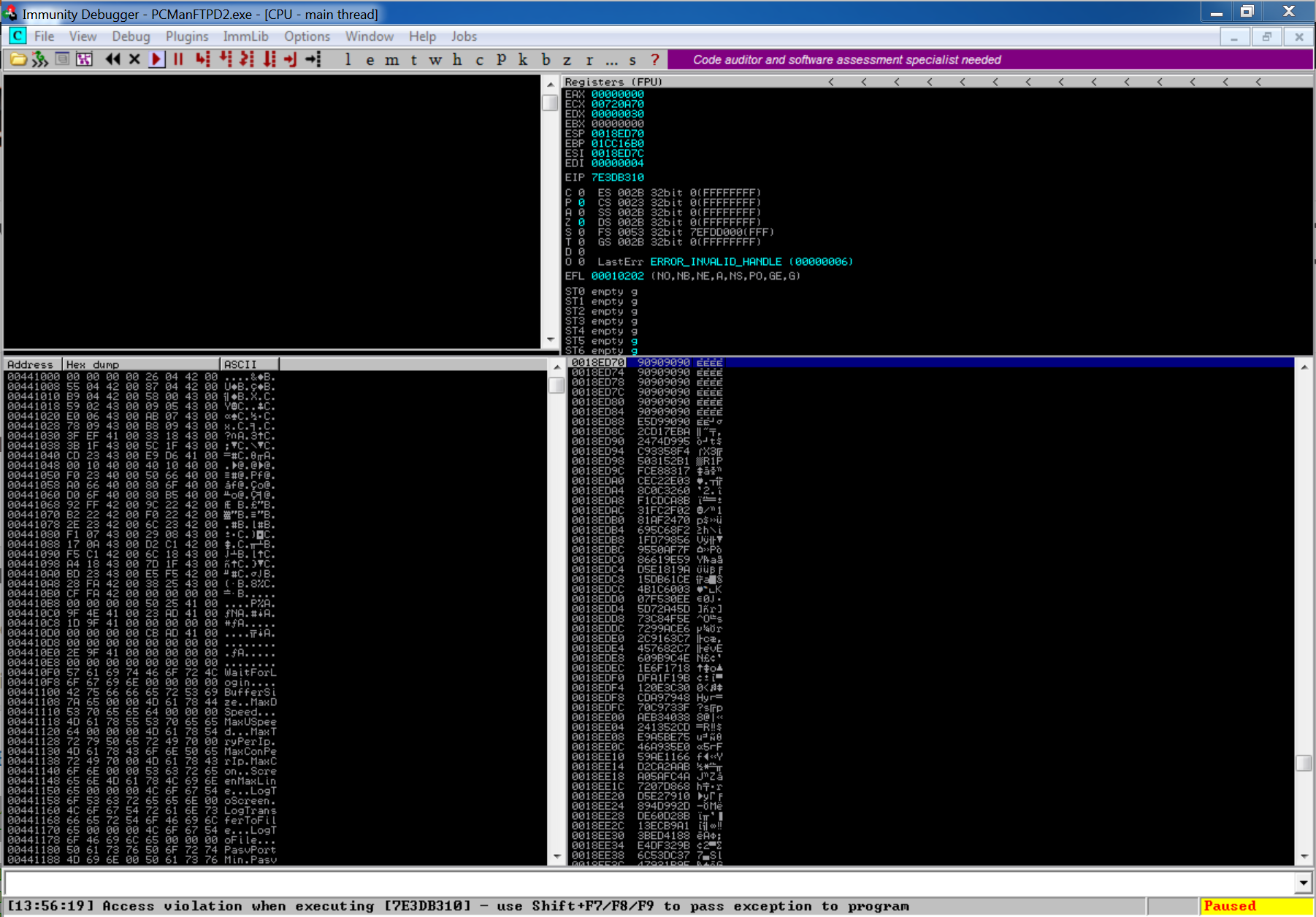The image size is (1316, 917).
Task: Click the ASCII column header
Action: [x=249, y=364]
